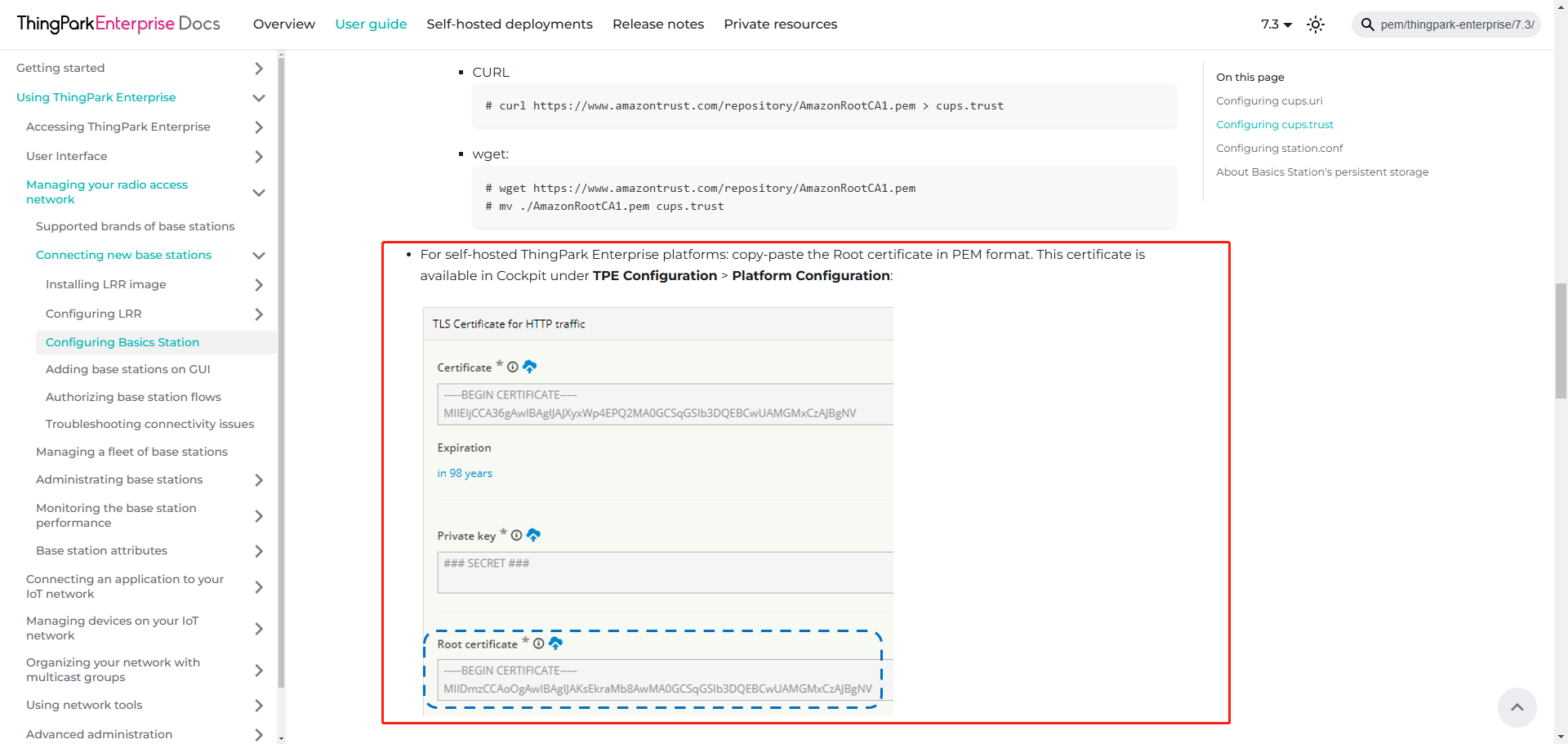Expand Advanced administration chevron
Image resolution: width=1568 pixels, height=744 pixels.
(x=259, y=735)
